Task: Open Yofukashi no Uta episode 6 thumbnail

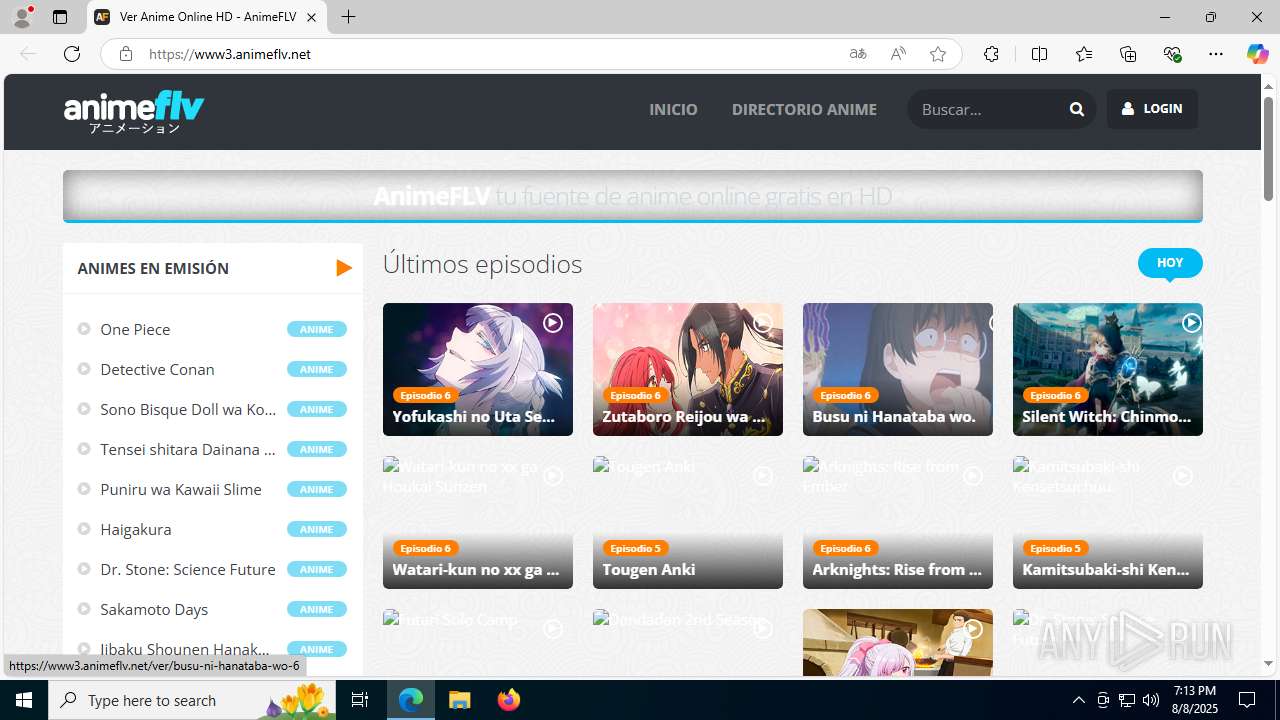Action: coord(478,369)
